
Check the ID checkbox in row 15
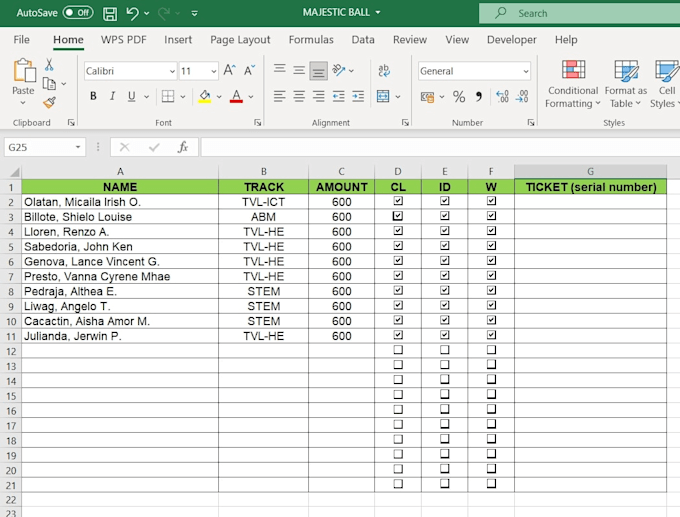(445, 394)
